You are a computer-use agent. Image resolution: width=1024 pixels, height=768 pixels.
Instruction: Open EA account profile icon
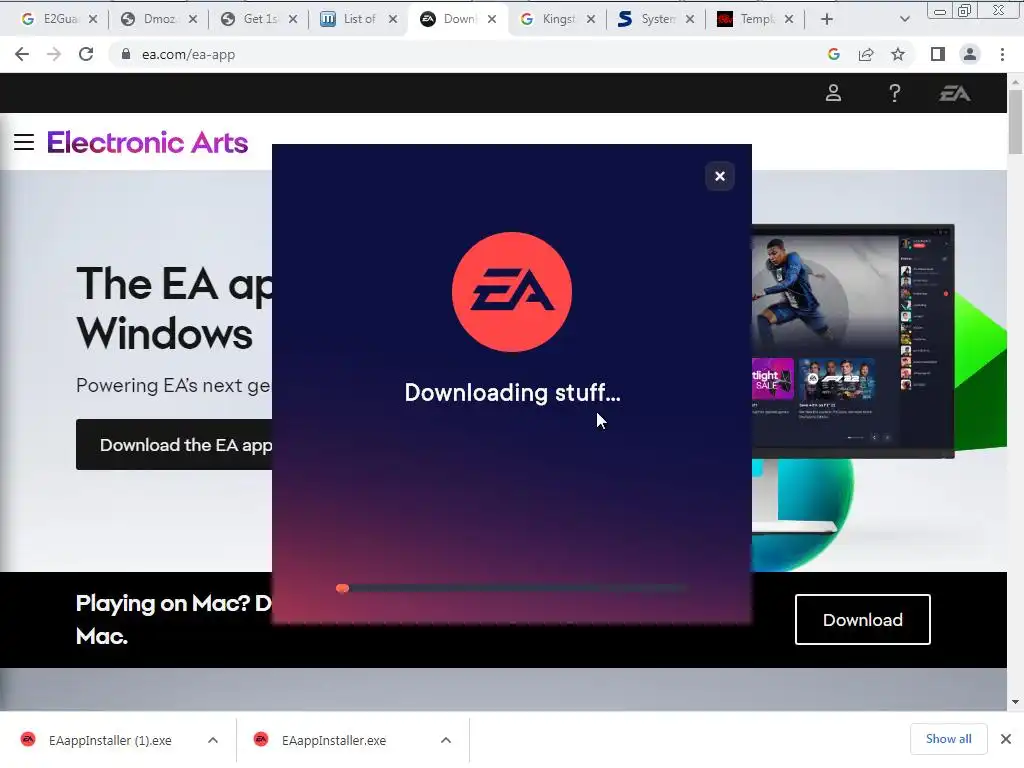[x=833, y=93]
